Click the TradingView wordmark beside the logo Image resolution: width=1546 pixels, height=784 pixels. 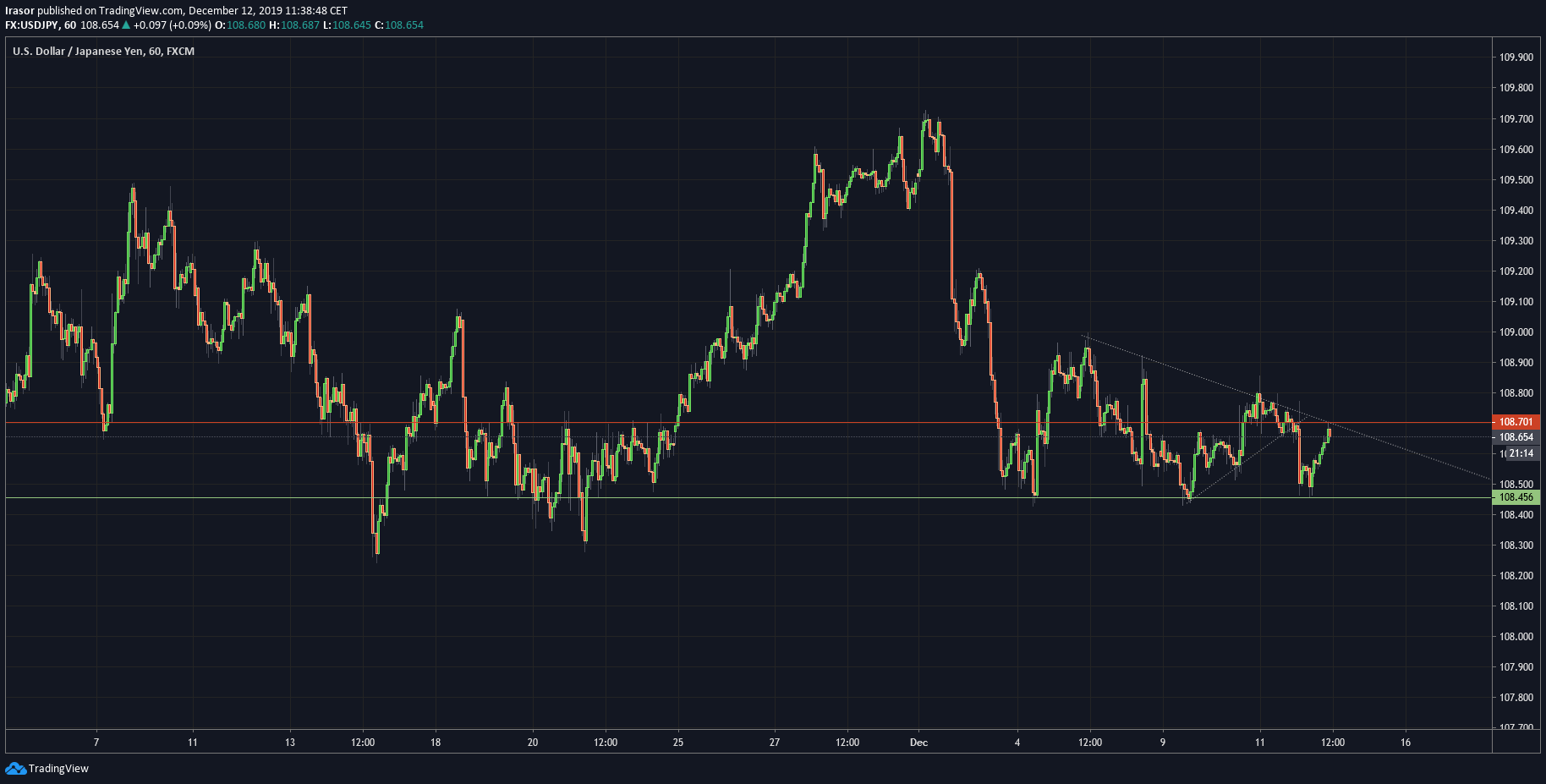click(58, 768)
